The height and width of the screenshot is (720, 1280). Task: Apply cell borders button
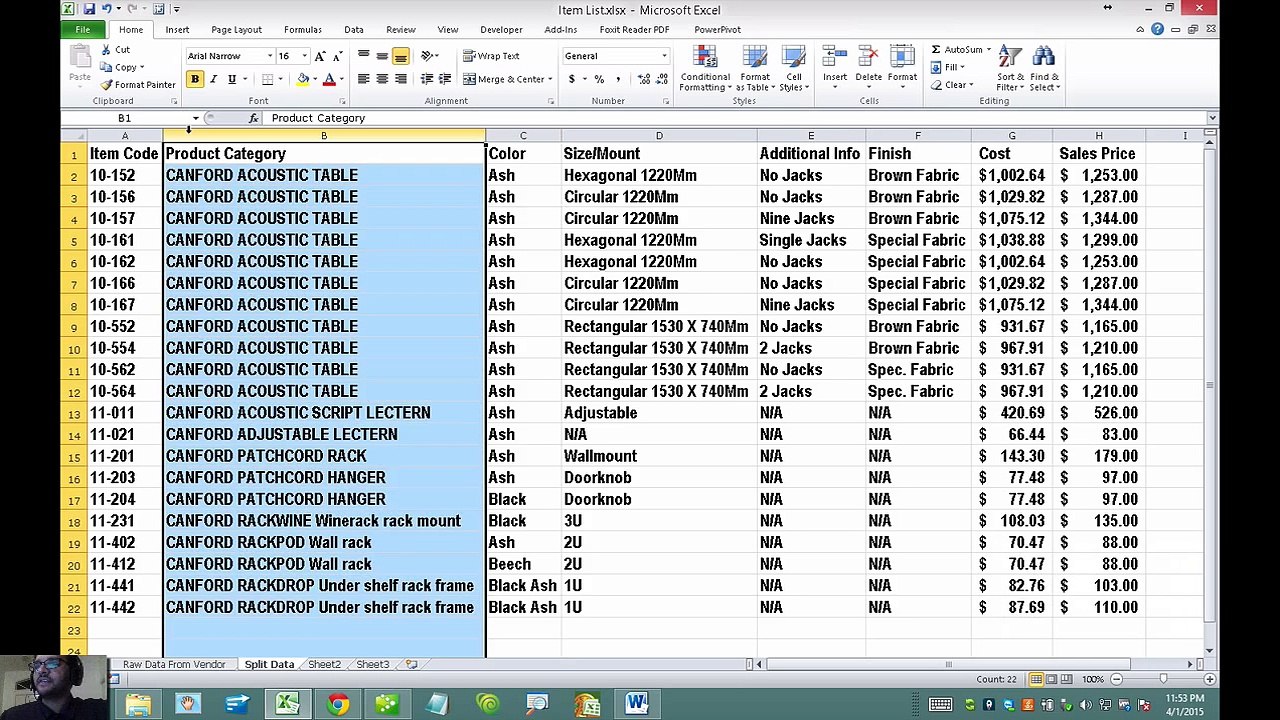[267, 79]
